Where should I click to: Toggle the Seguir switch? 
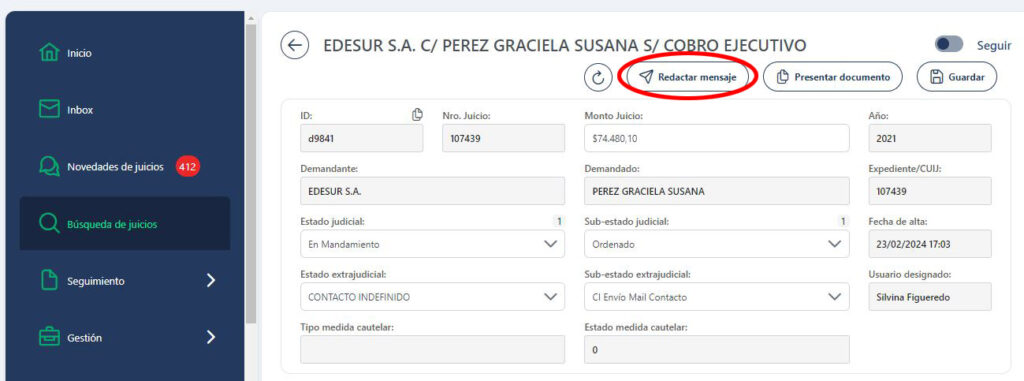pos(949,44)
